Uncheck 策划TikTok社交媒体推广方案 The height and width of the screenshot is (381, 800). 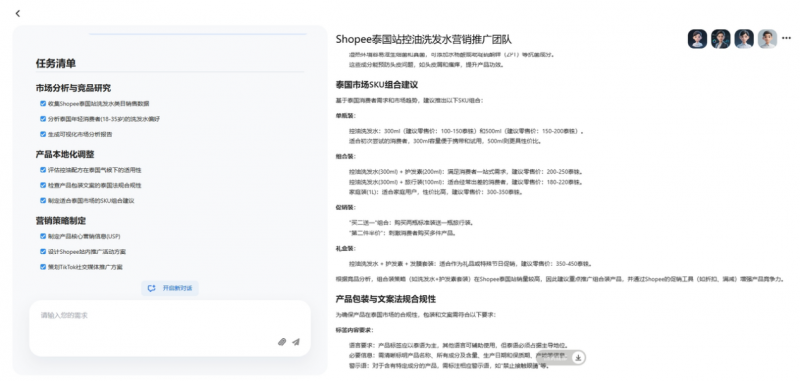(43, 267)
